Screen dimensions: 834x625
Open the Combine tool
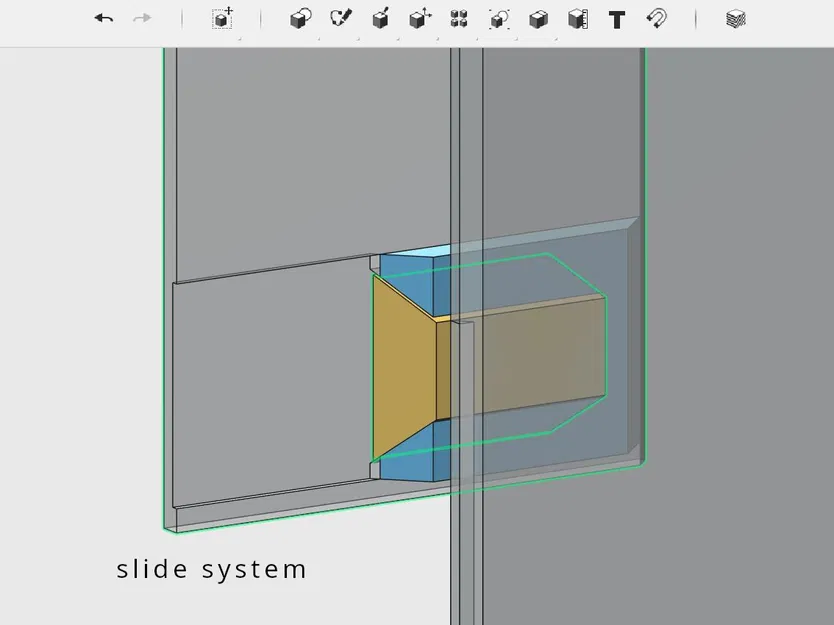[x=538, y=20]
